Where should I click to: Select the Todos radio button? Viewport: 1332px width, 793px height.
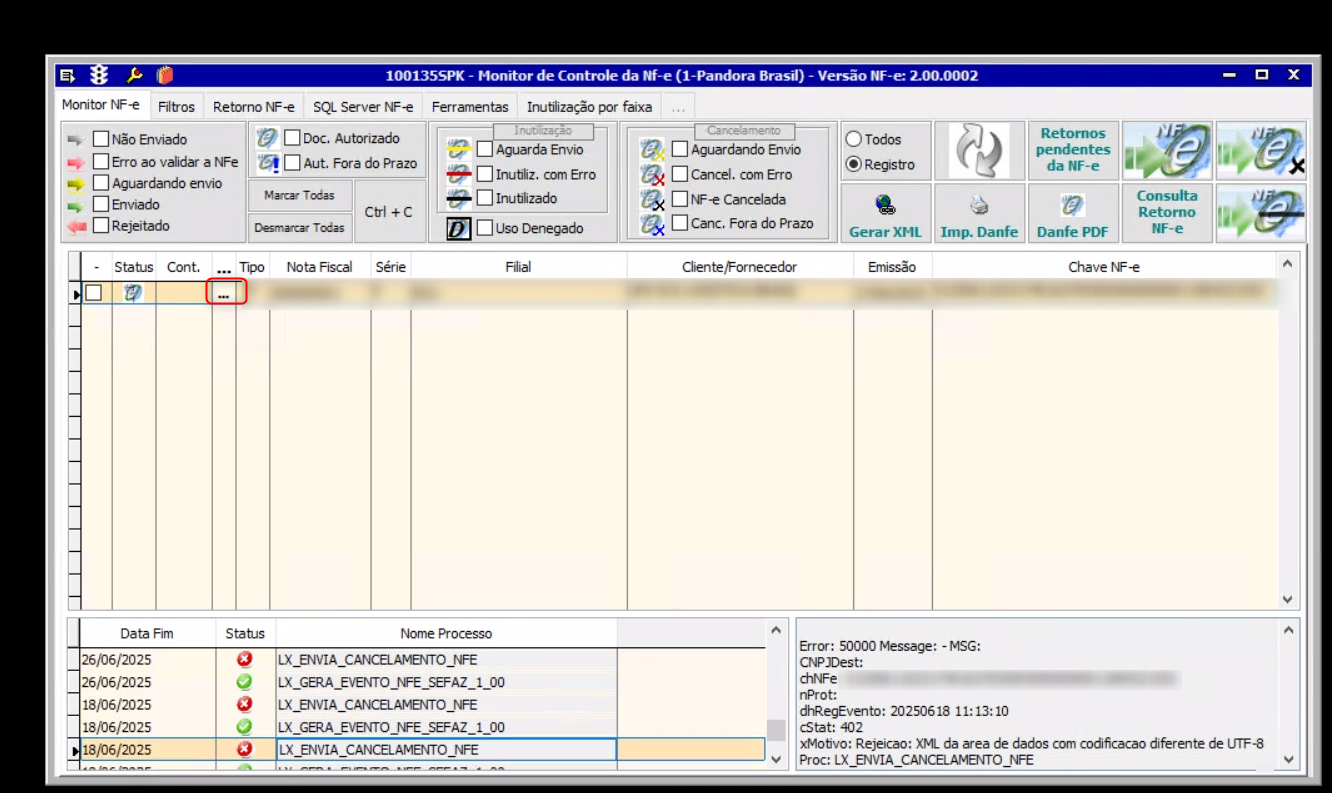click(854, 139)
